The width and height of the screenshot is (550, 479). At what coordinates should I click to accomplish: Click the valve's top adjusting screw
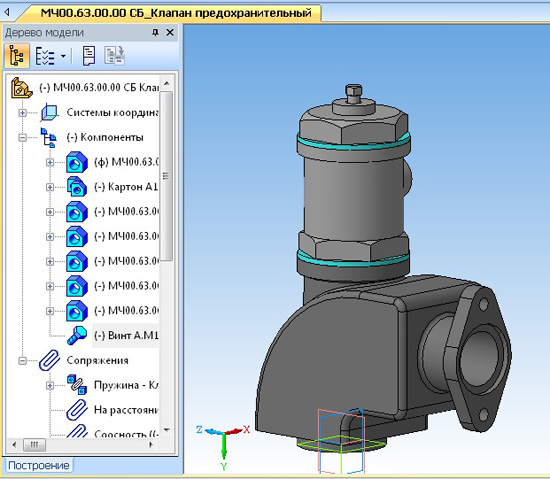[x=353, y=93]
